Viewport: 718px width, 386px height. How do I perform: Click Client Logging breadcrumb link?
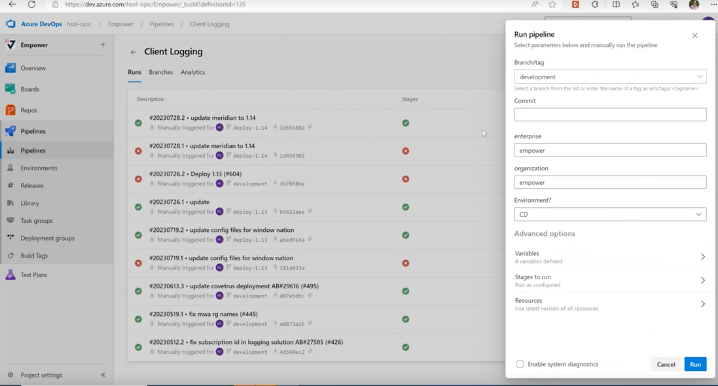coord(209,24)
